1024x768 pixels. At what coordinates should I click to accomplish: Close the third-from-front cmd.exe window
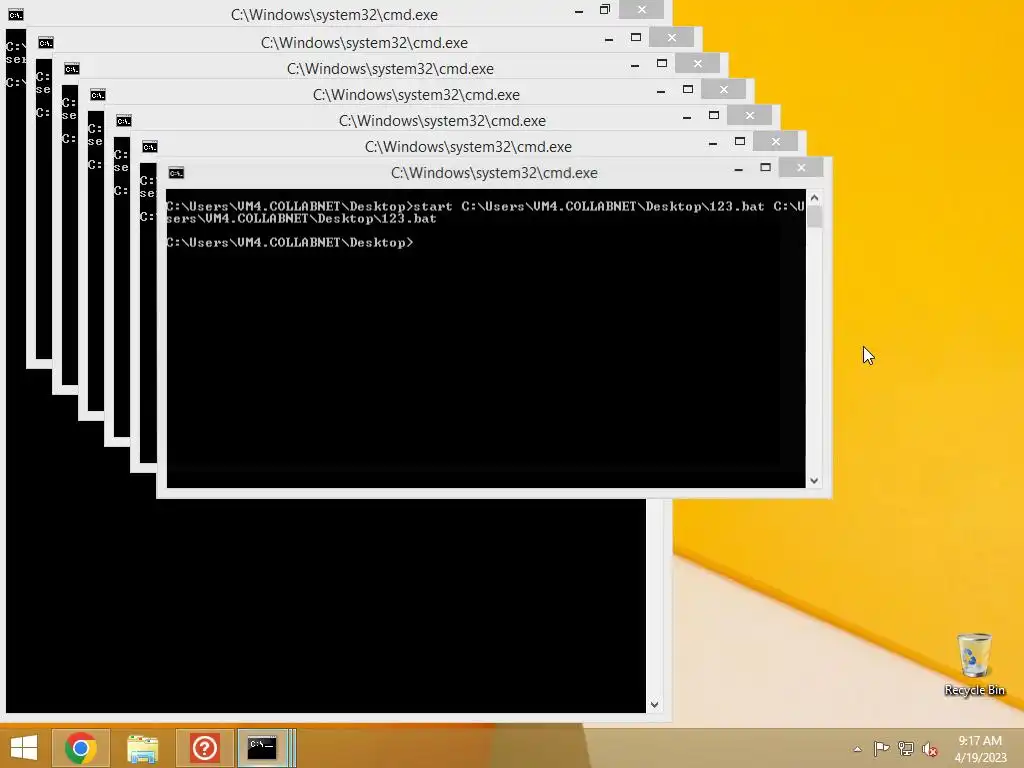[x=750, y=116]
